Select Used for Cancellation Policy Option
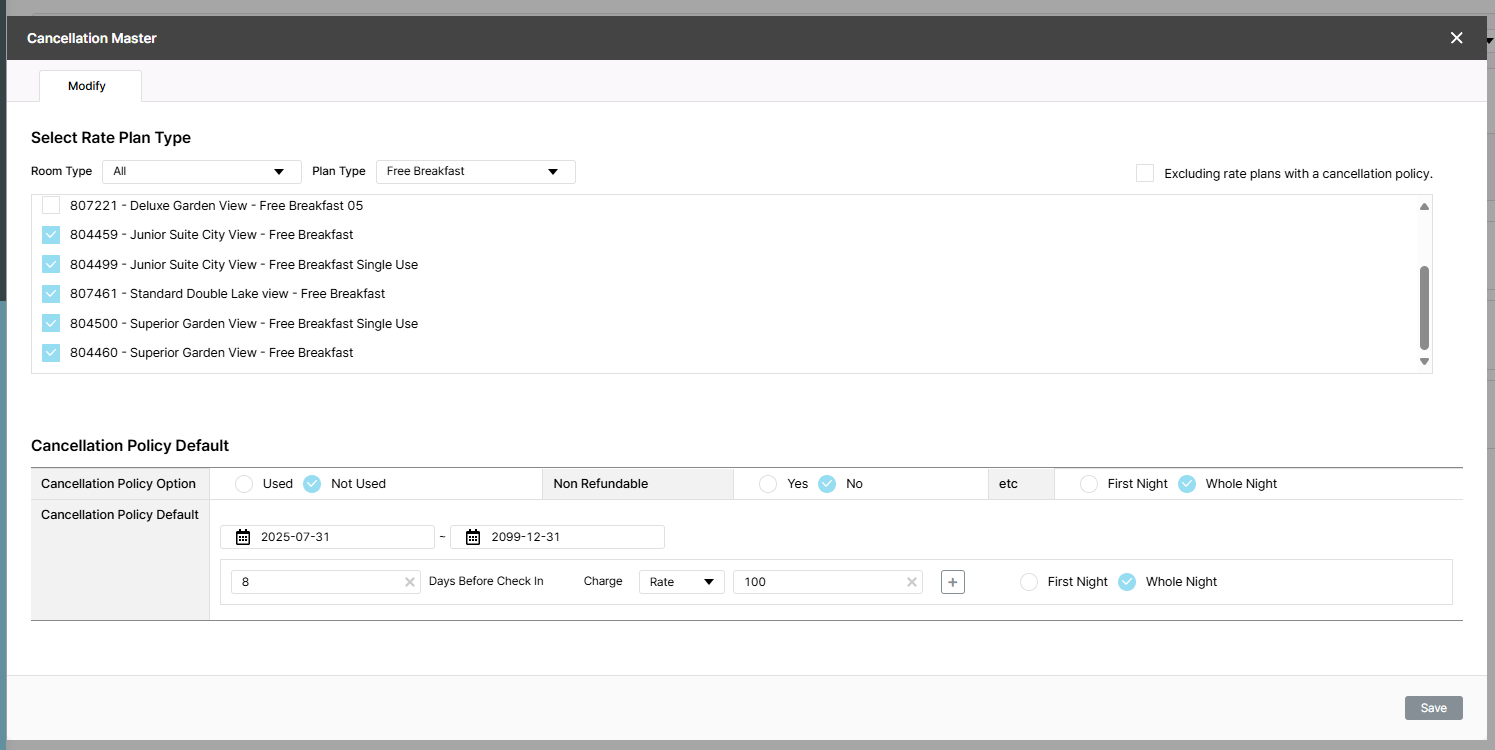The width and height of the screenshot is (1495, 750). point(244,484)
